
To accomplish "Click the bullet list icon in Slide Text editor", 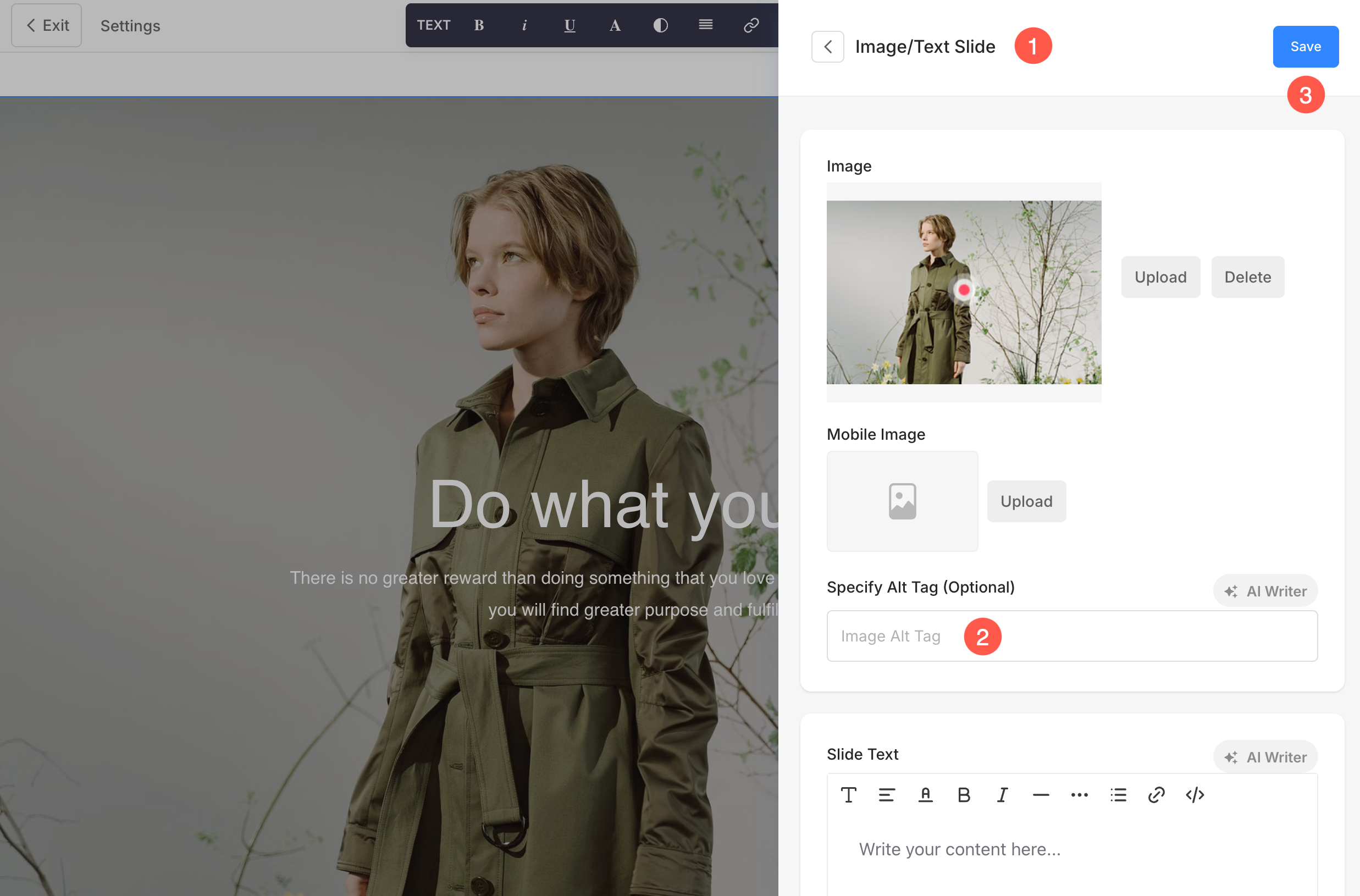I will tap(1118, 795).
